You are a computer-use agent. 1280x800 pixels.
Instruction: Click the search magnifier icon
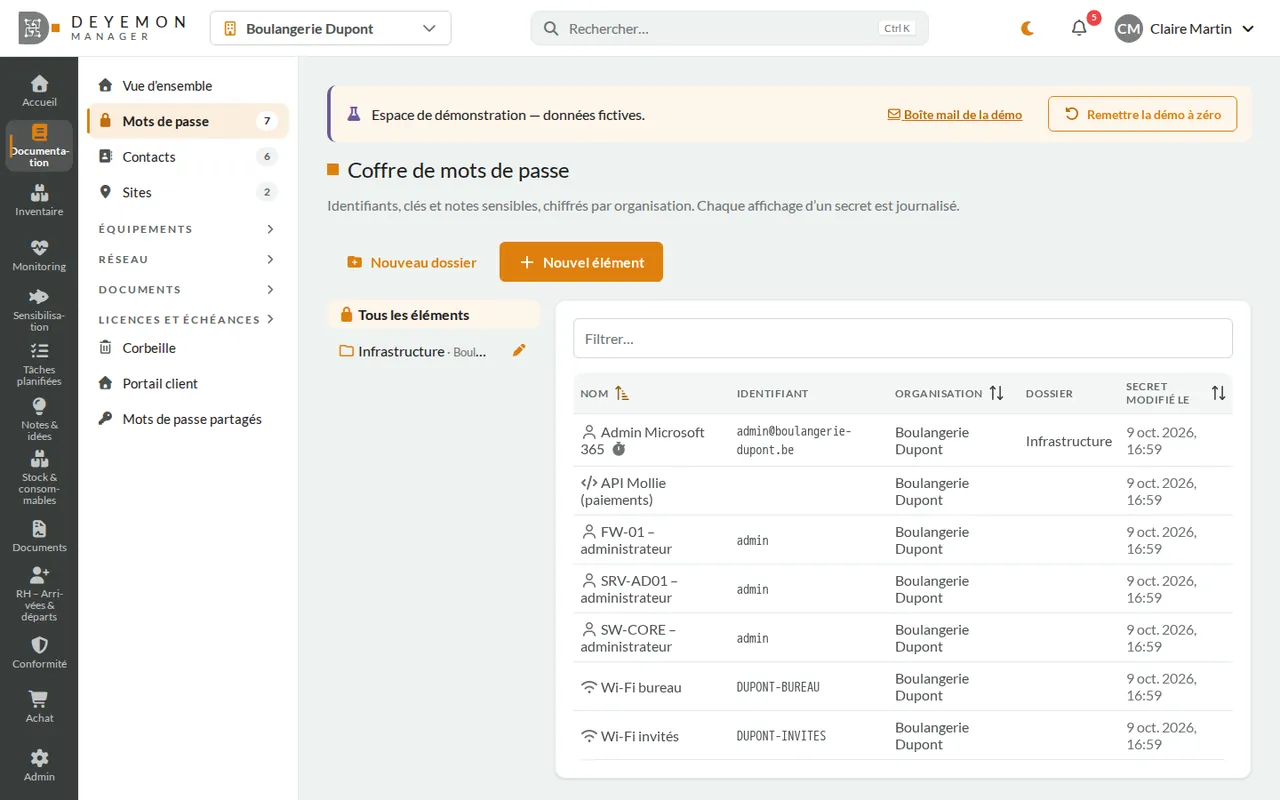point(550,28)
